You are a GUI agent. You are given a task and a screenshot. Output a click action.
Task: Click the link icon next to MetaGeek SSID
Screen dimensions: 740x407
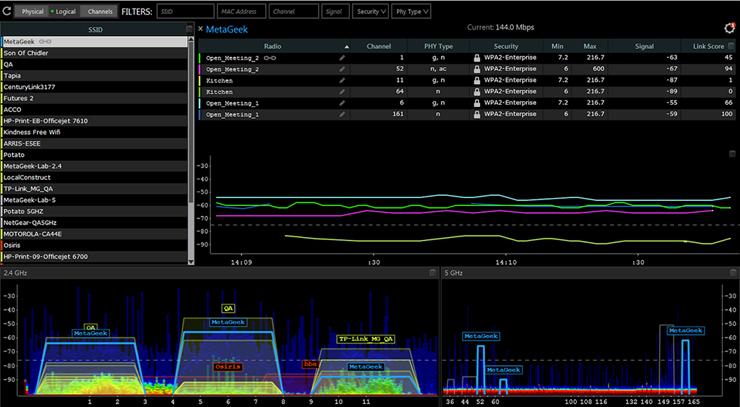point(44,41)
